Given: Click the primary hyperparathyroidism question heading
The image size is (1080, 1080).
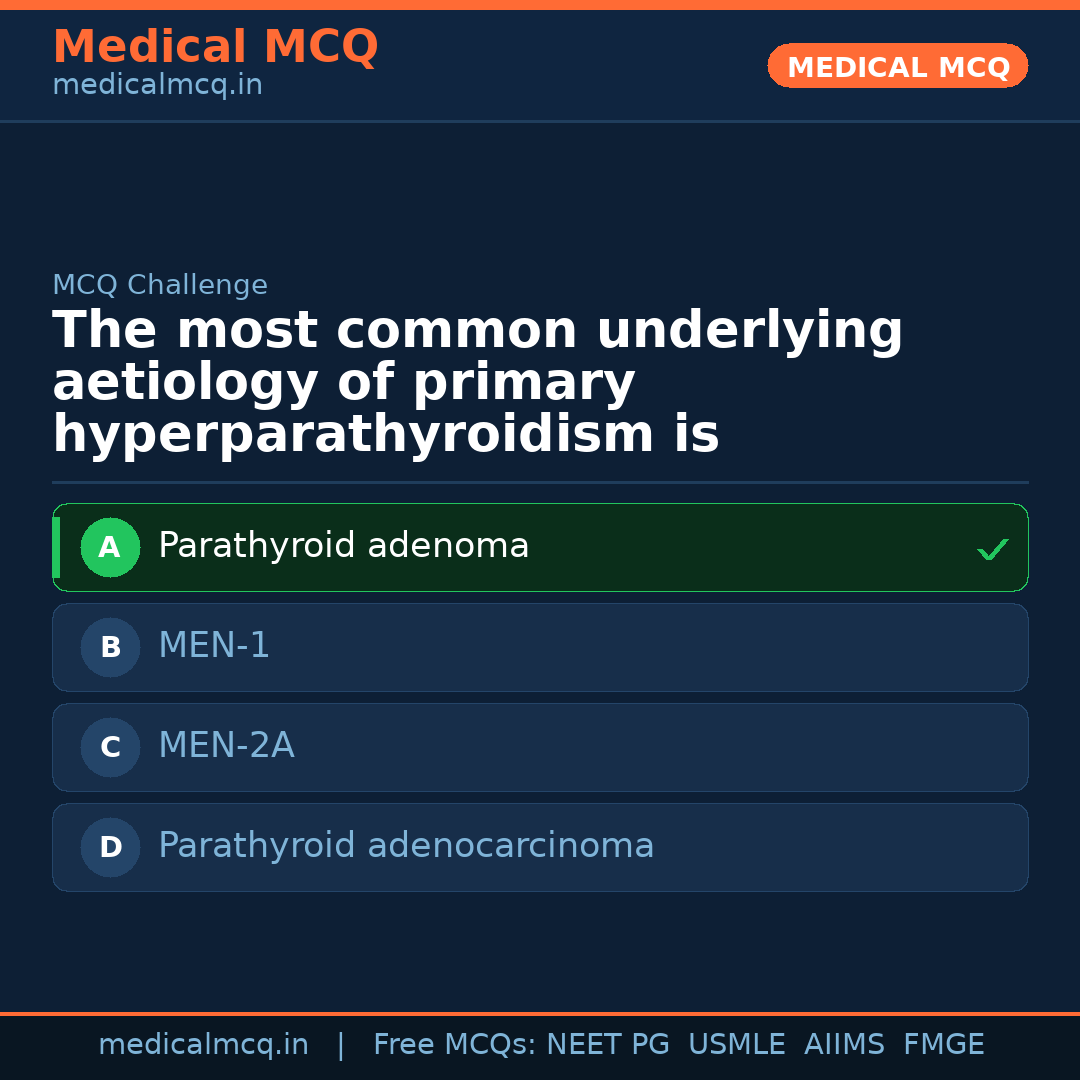Looking at the screenshot, I should point(478,383).
